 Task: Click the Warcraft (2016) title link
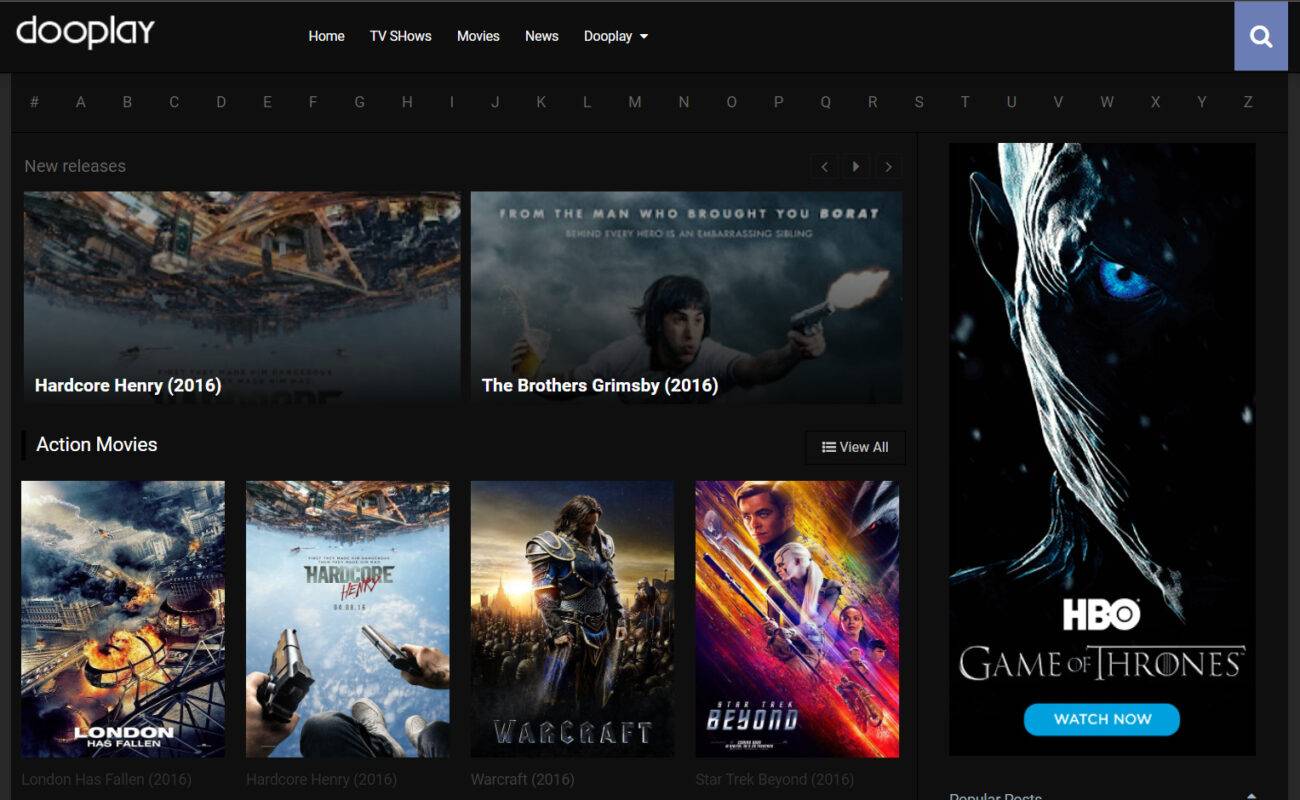pos(523,779)
